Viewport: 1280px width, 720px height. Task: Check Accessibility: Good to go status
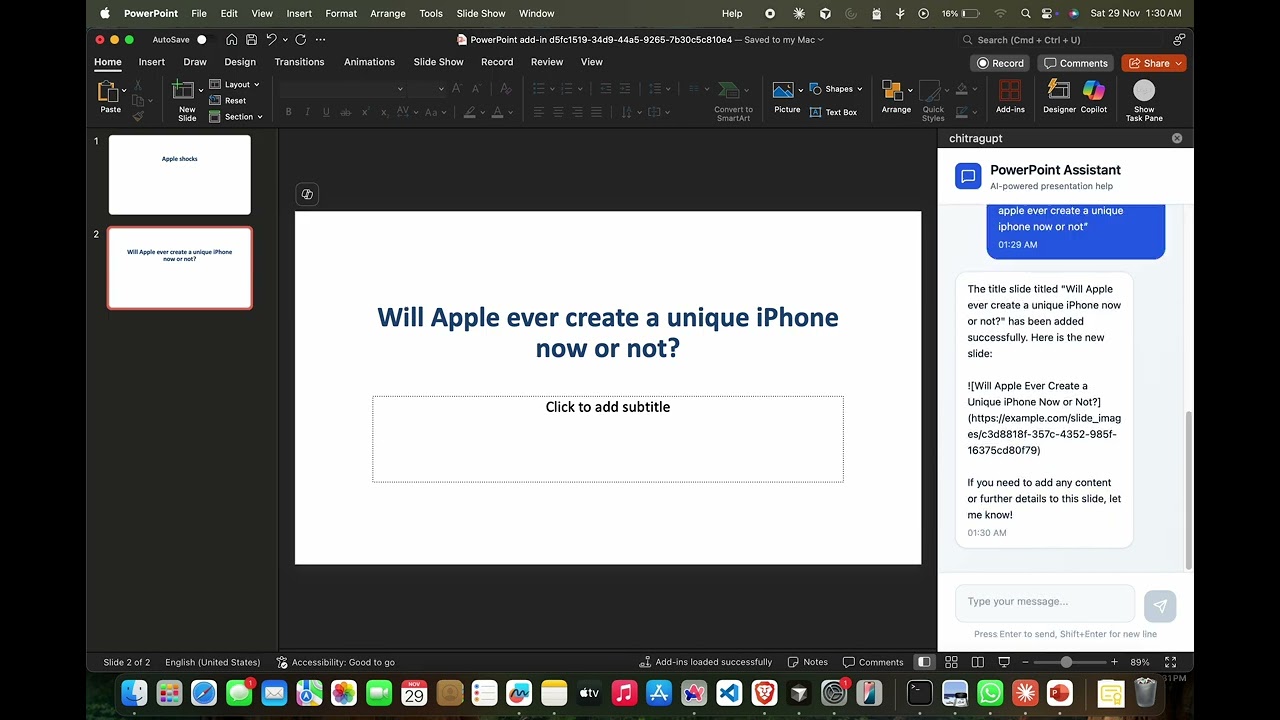(336, 662)
